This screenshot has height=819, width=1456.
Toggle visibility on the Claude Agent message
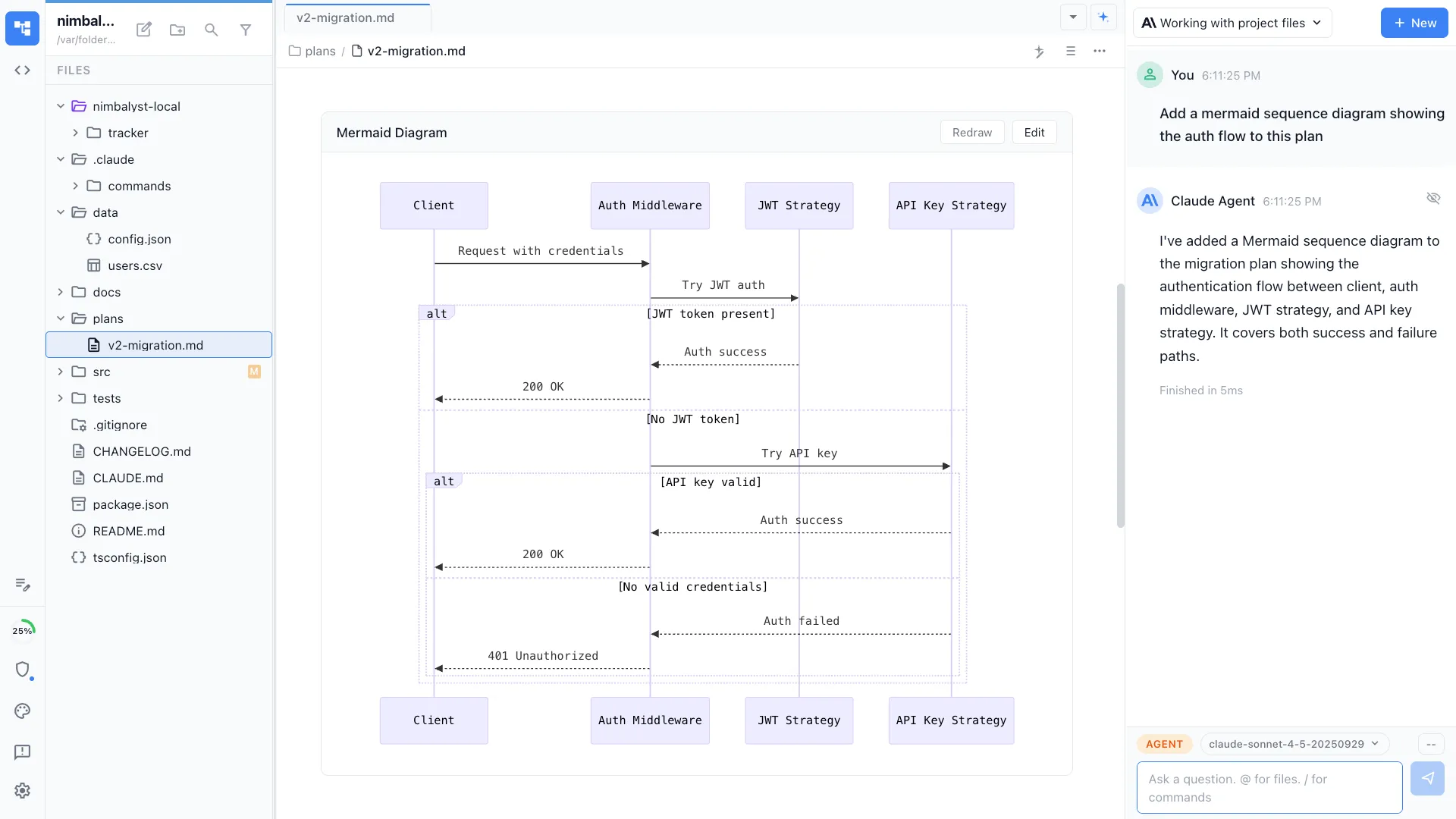[x=1434, y=198]
